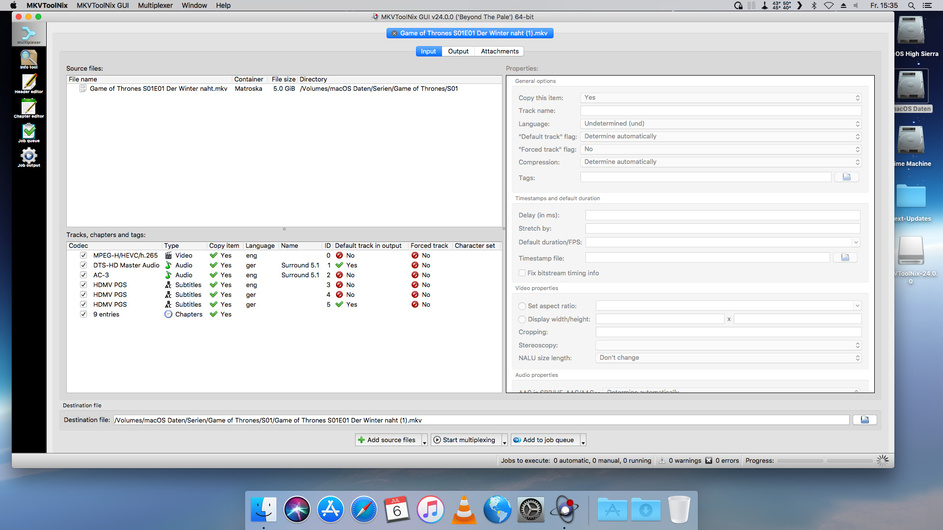Switch to the Attachments tab
Viewport: 943px width, 530px height.
(499, 51)
